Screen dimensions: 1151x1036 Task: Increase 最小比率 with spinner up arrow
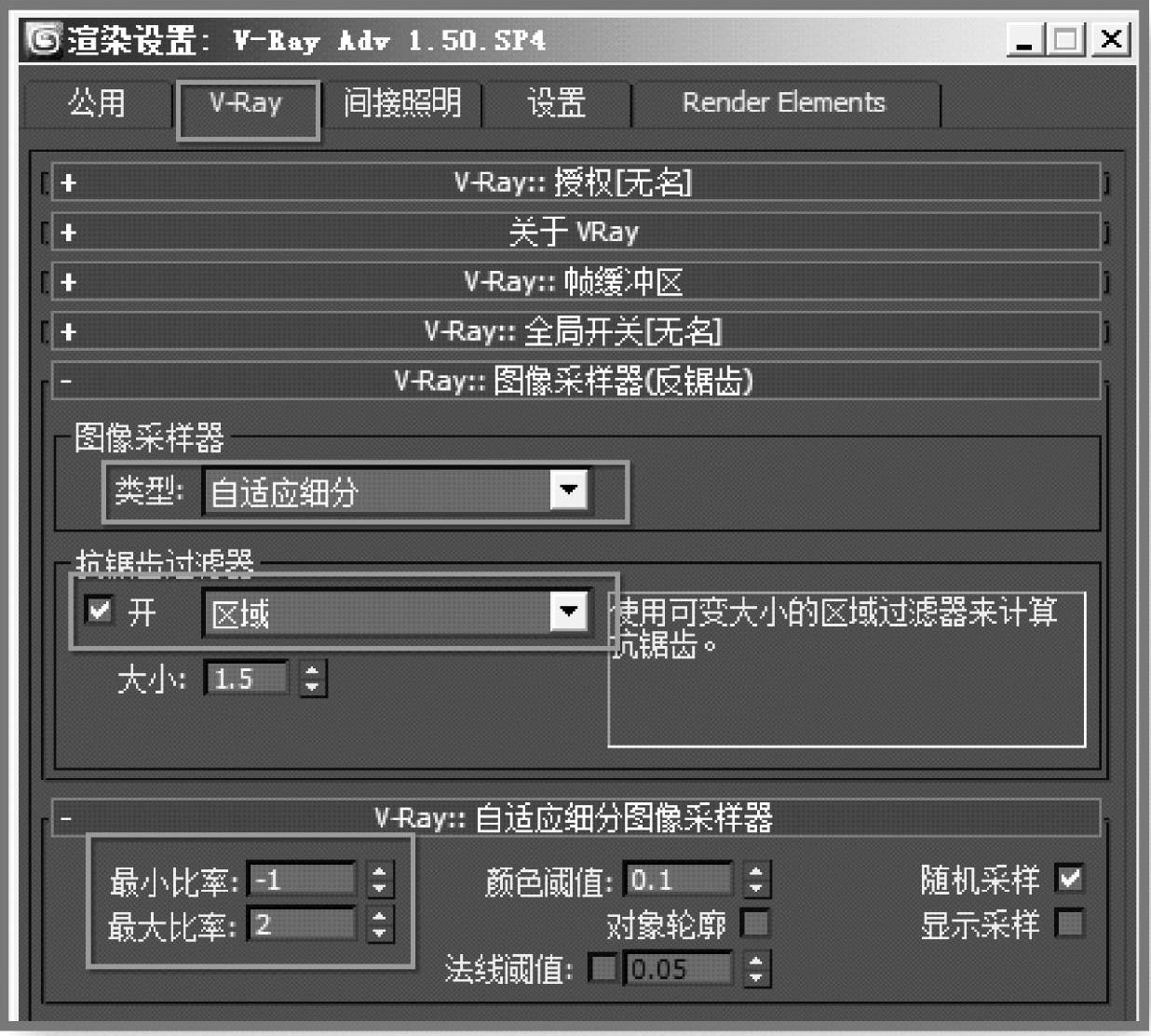click(x=379, y=870)
